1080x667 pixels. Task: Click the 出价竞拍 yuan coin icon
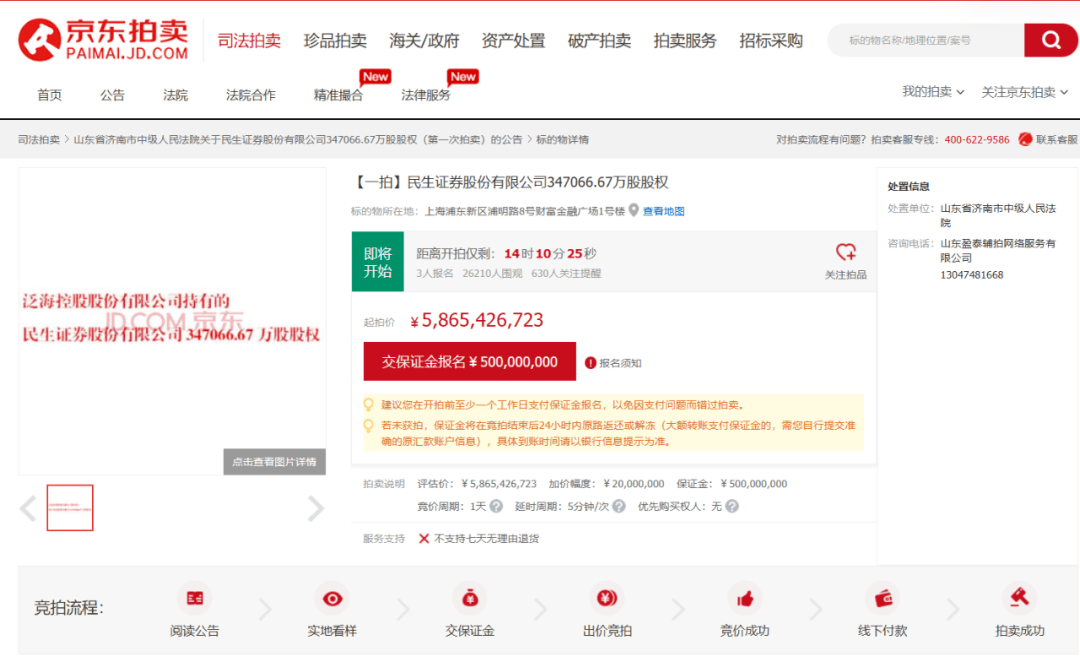607,598
